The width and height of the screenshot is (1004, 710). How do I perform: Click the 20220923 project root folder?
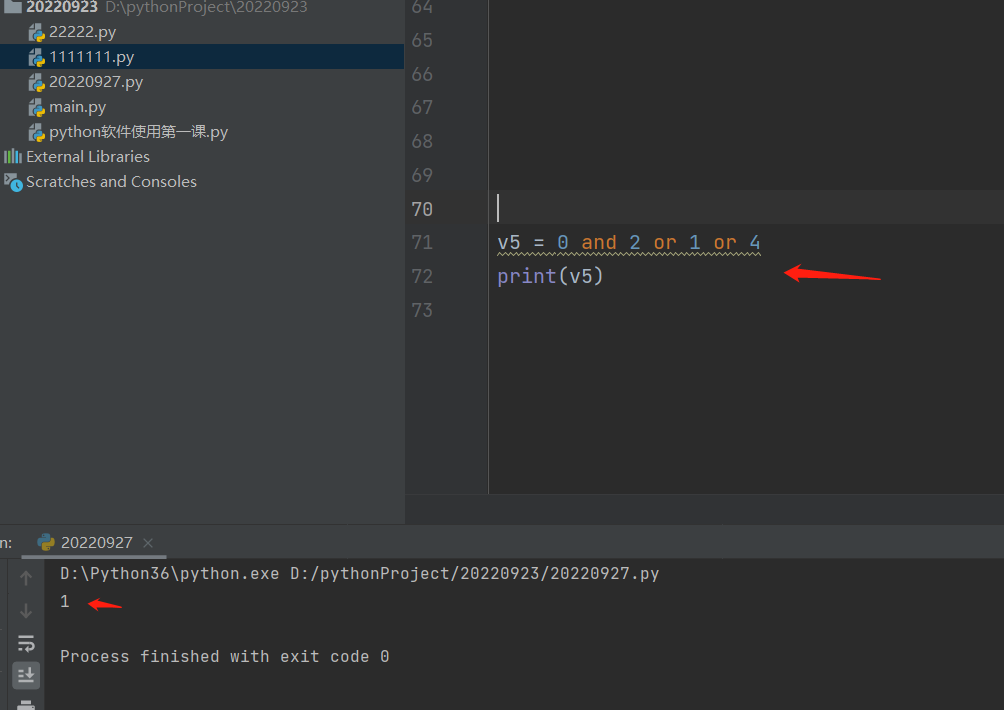click(x=61, y=7)
